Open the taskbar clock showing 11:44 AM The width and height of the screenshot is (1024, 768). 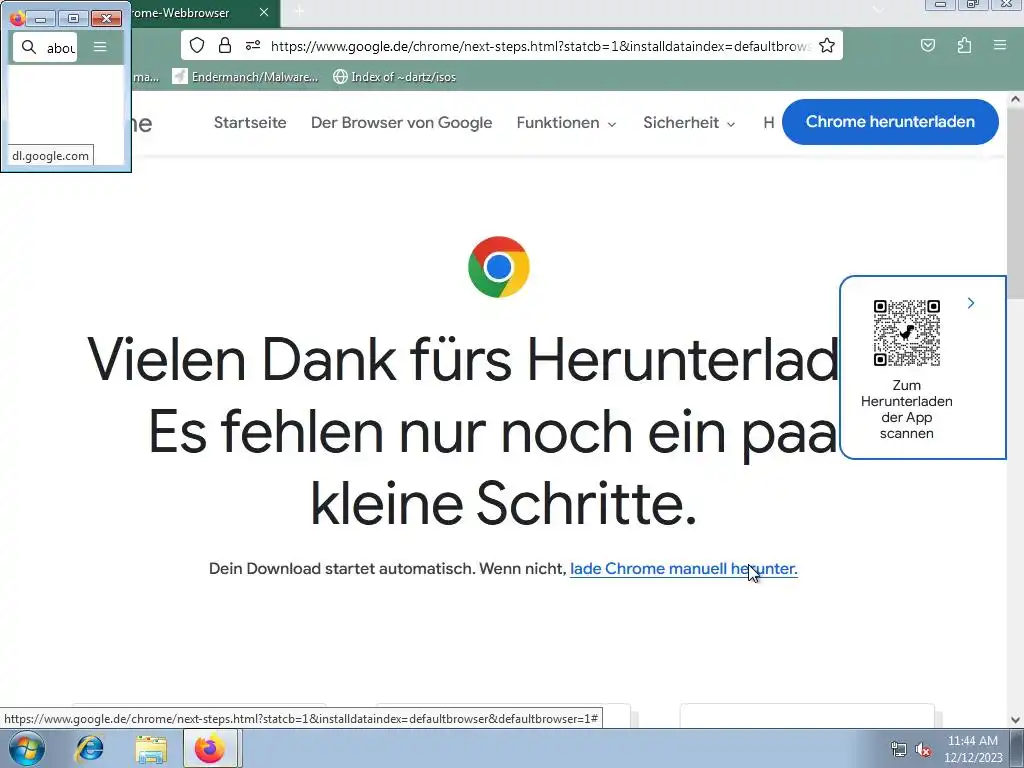click(972, 749)
